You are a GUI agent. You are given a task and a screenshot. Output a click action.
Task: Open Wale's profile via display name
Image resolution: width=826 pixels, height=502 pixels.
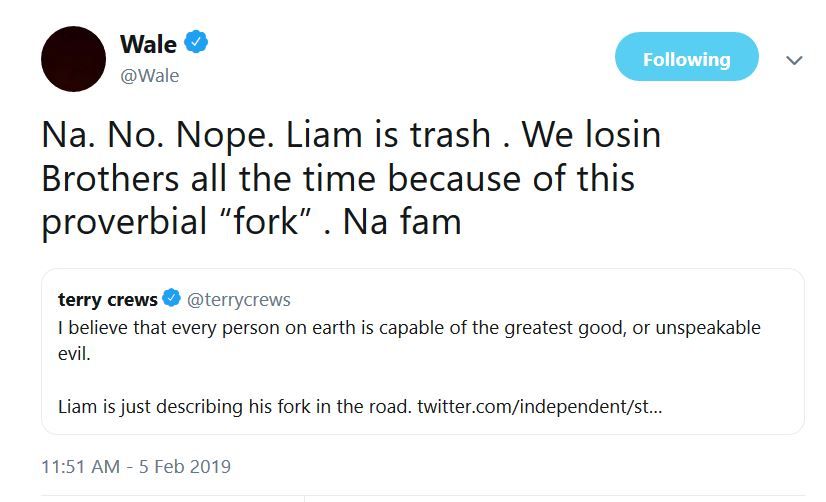[x=148, y=44]
